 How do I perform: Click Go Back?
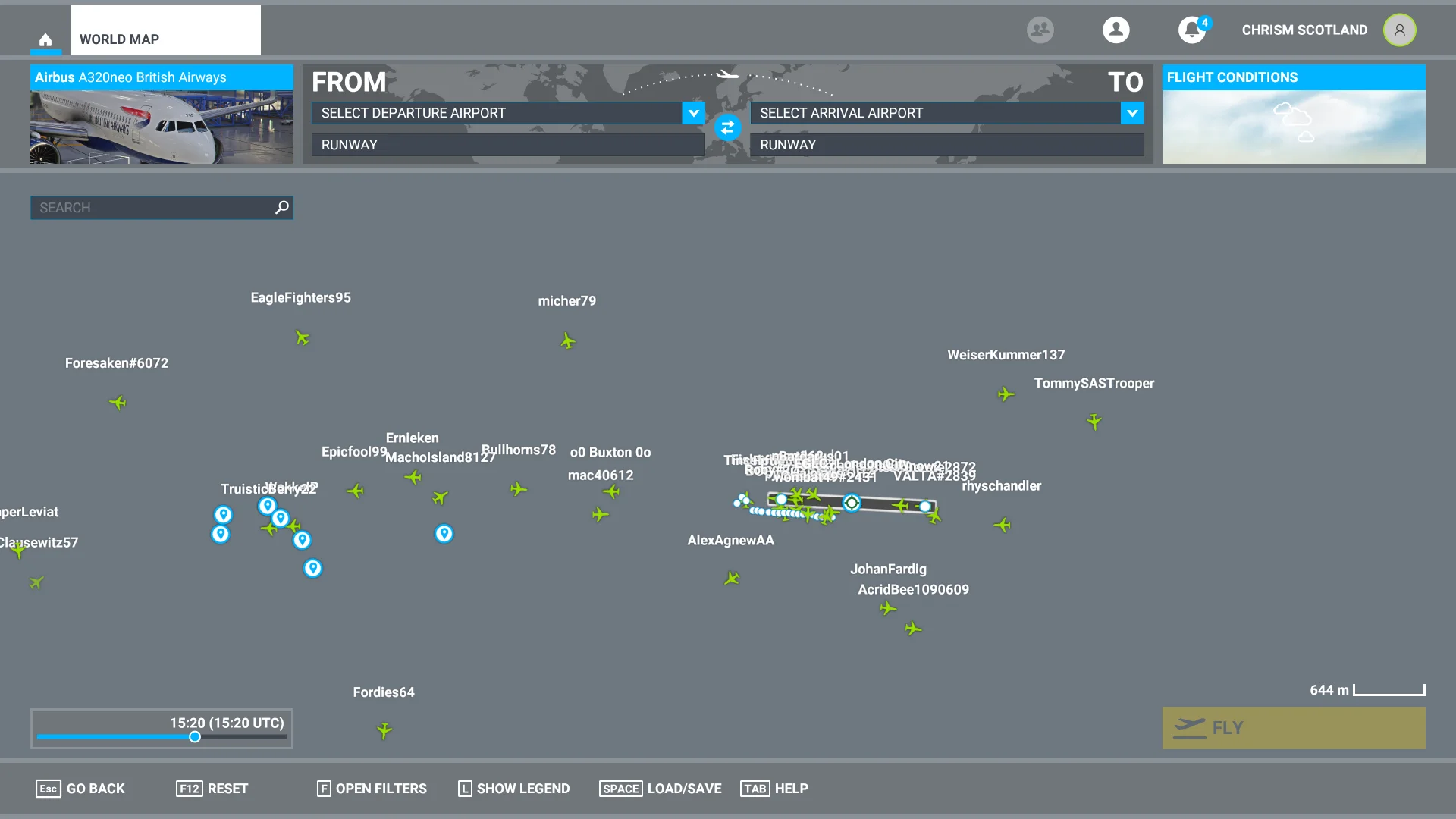coord(80,789)
